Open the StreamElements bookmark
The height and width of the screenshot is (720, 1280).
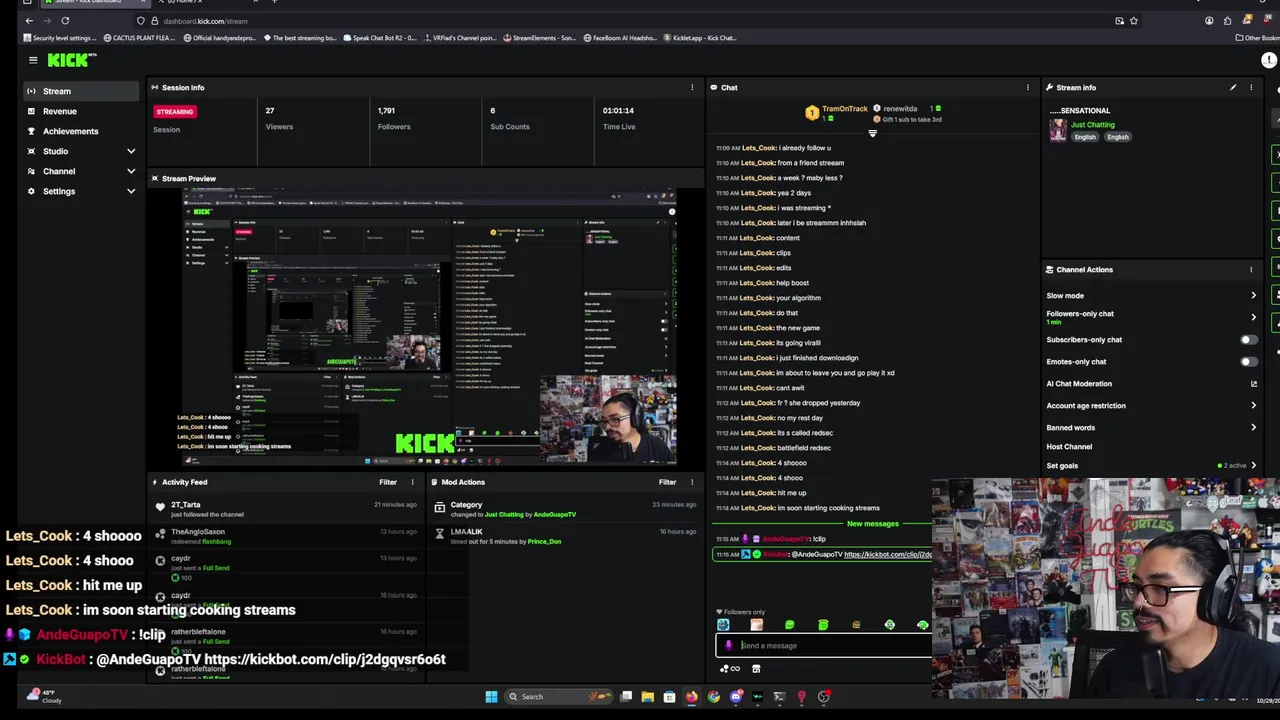[x=539, y=38]
